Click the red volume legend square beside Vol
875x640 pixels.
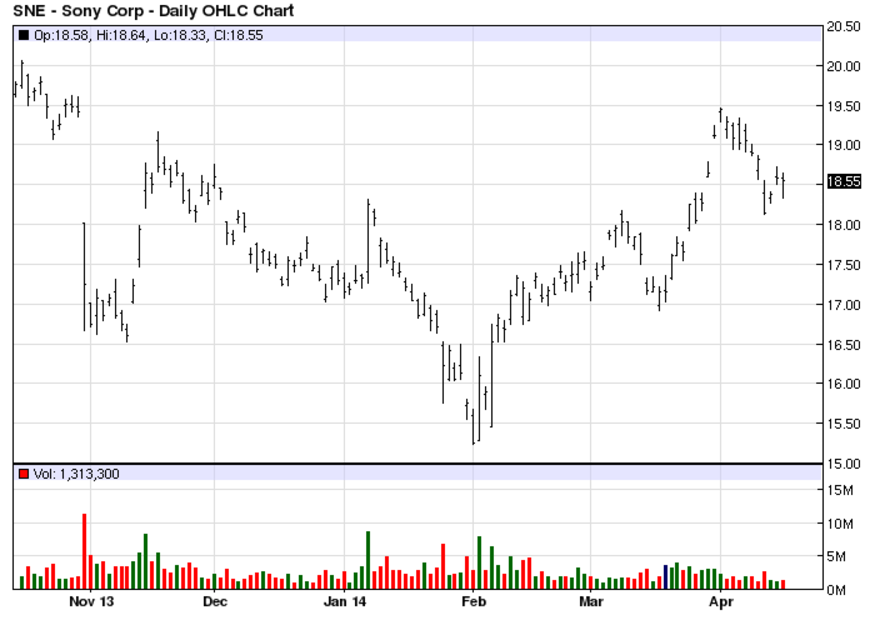click(x=23, y=474)
